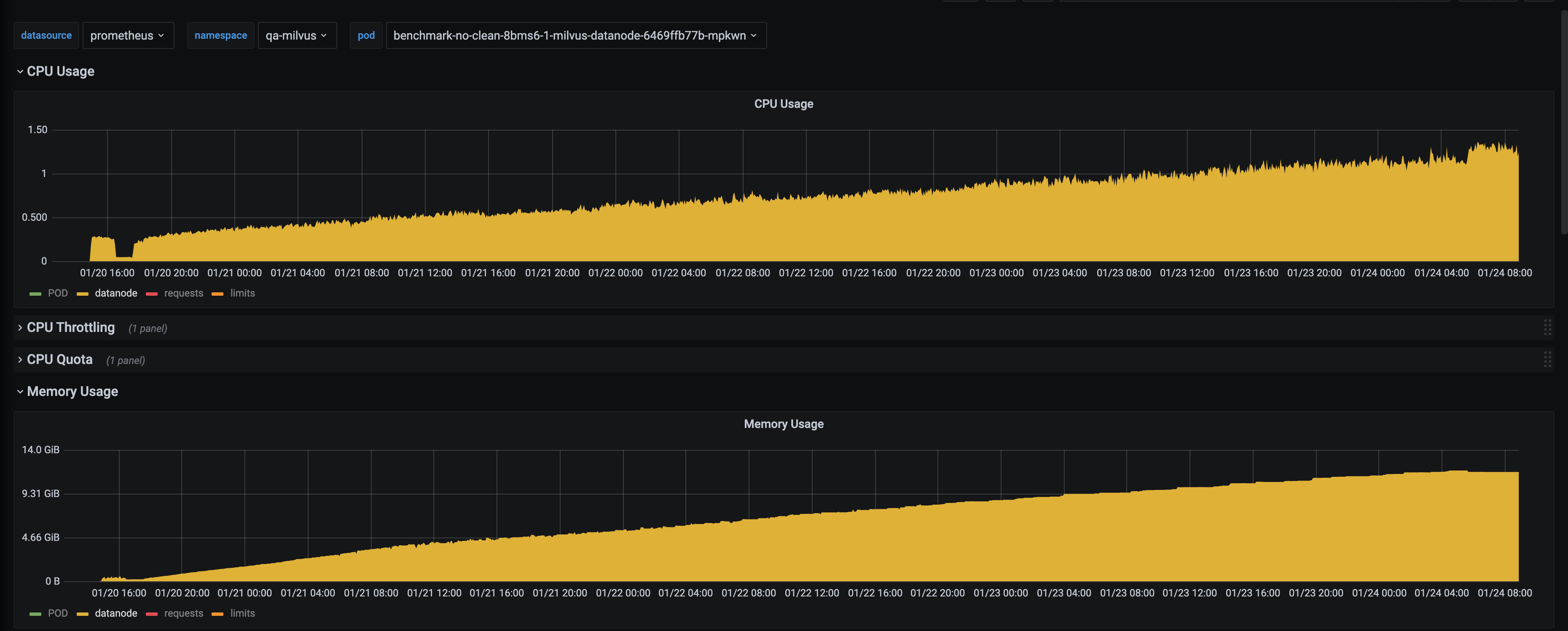Toggle the limits series in CPU Usage legend
The image size is (1568, 631).
click(x=242, y=293)
